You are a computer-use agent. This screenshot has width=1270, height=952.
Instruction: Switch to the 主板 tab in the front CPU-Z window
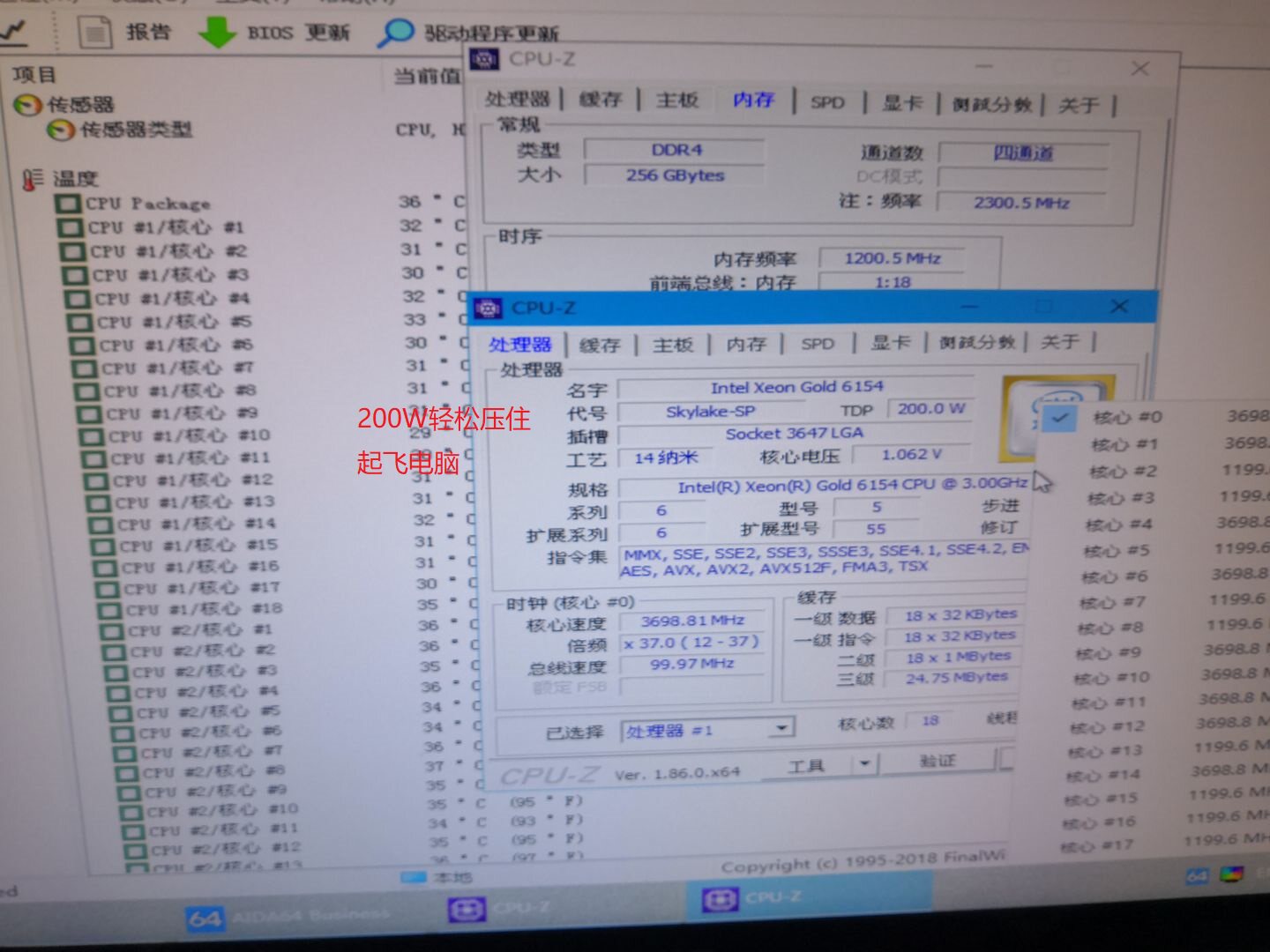(x=673, y=345)
